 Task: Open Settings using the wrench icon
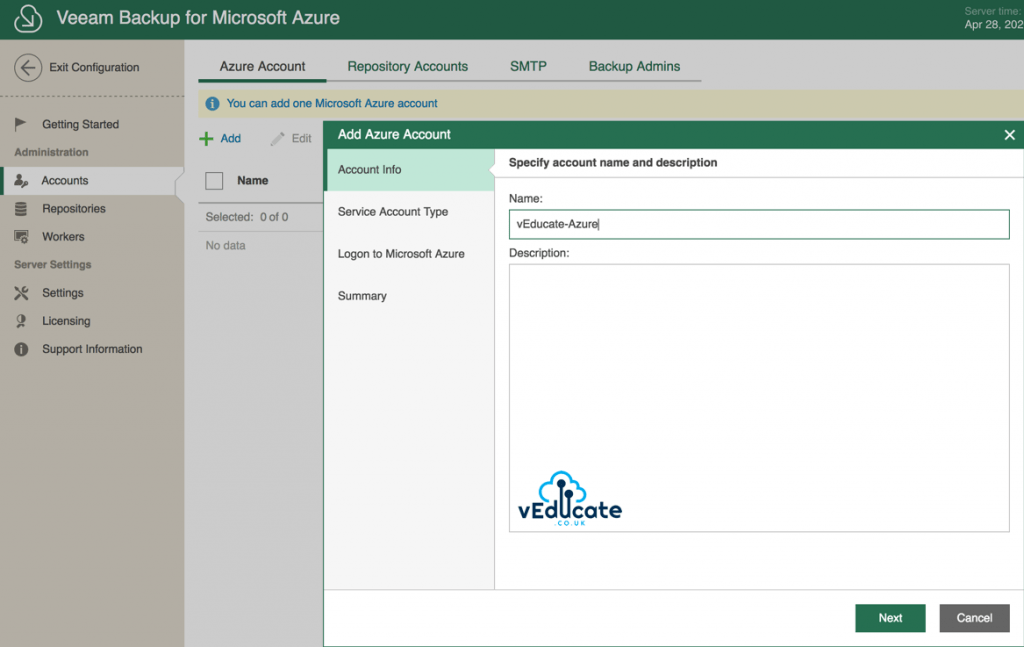pos(23,292)
